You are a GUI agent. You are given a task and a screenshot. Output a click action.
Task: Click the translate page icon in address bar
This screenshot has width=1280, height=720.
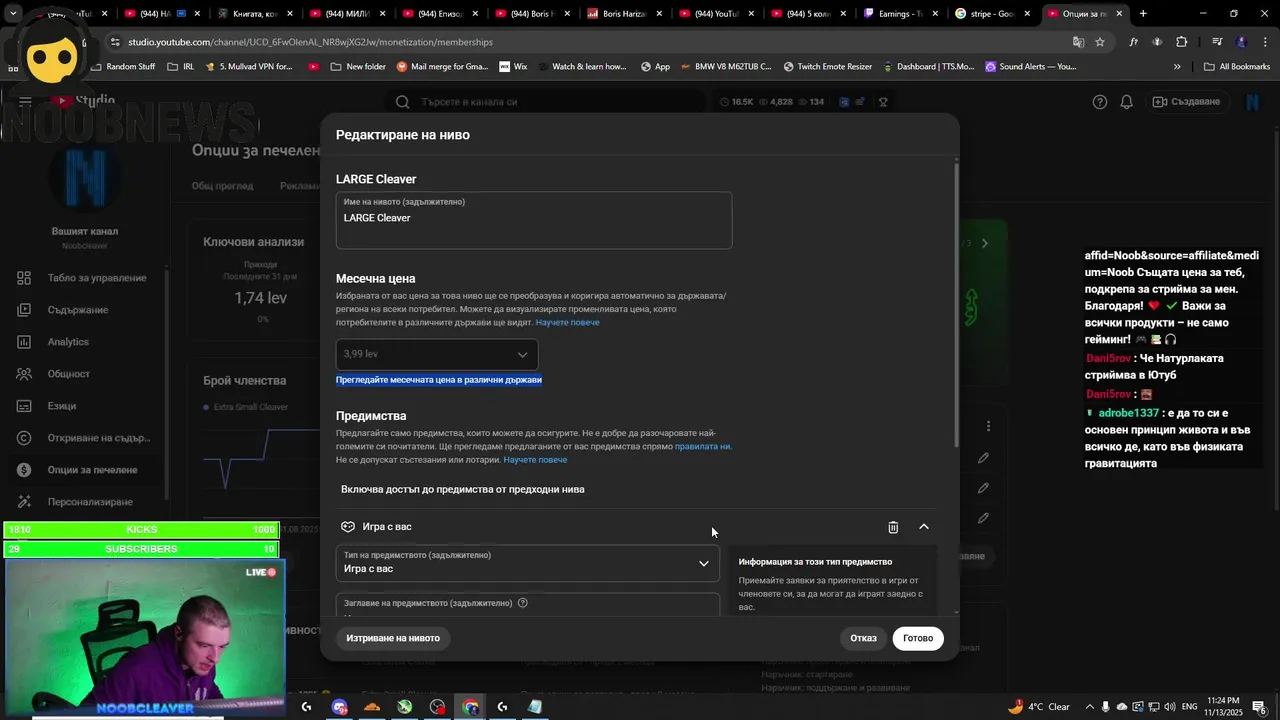pos(1078,42)
